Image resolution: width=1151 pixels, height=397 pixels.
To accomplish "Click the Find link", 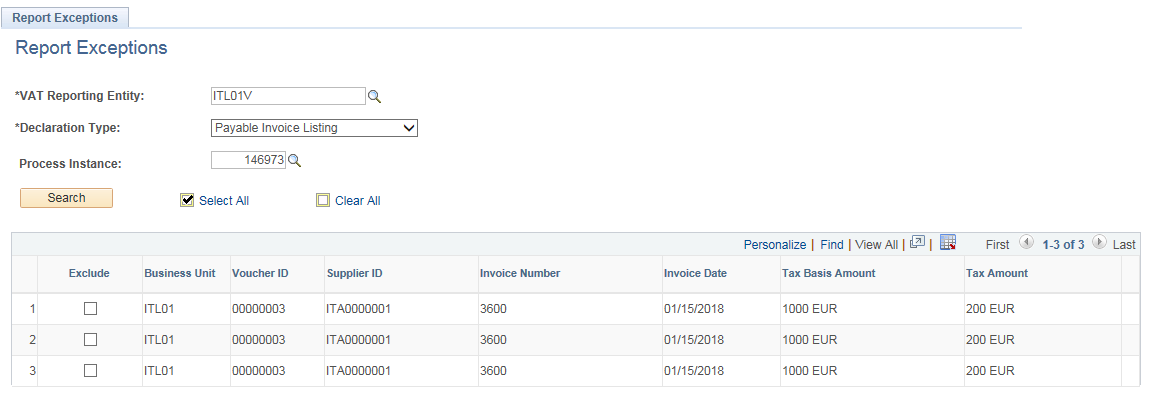I will pyautogui.click(x=832, y=244).
